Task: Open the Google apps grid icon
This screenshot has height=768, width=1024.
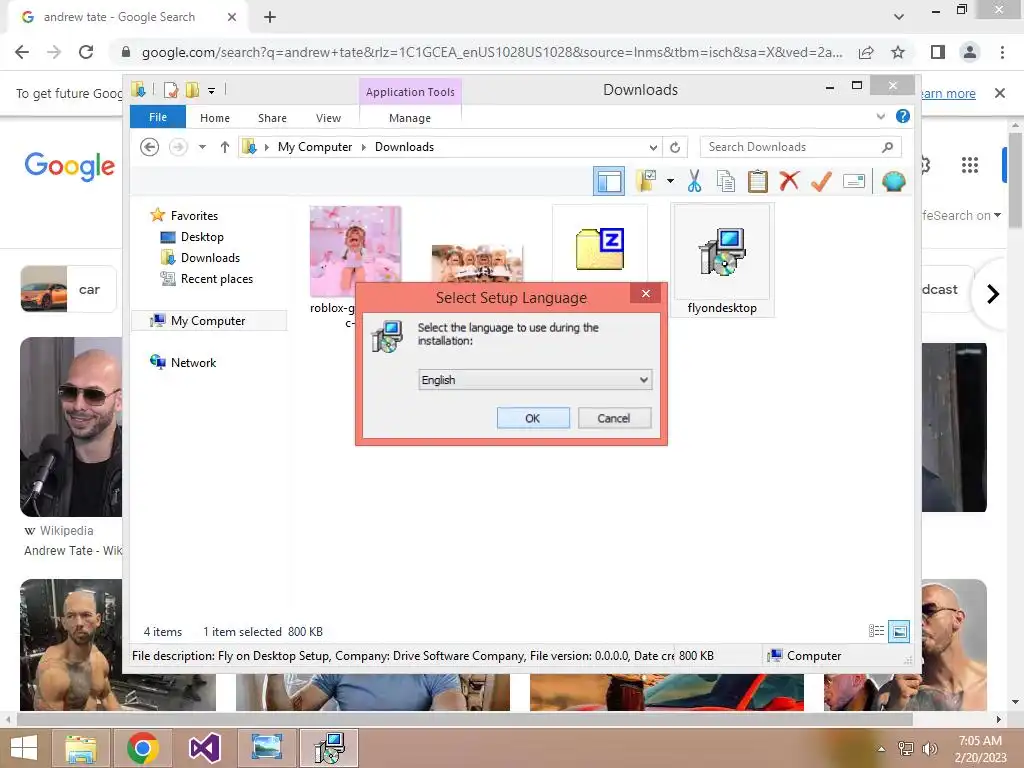Action: point(970,165)
